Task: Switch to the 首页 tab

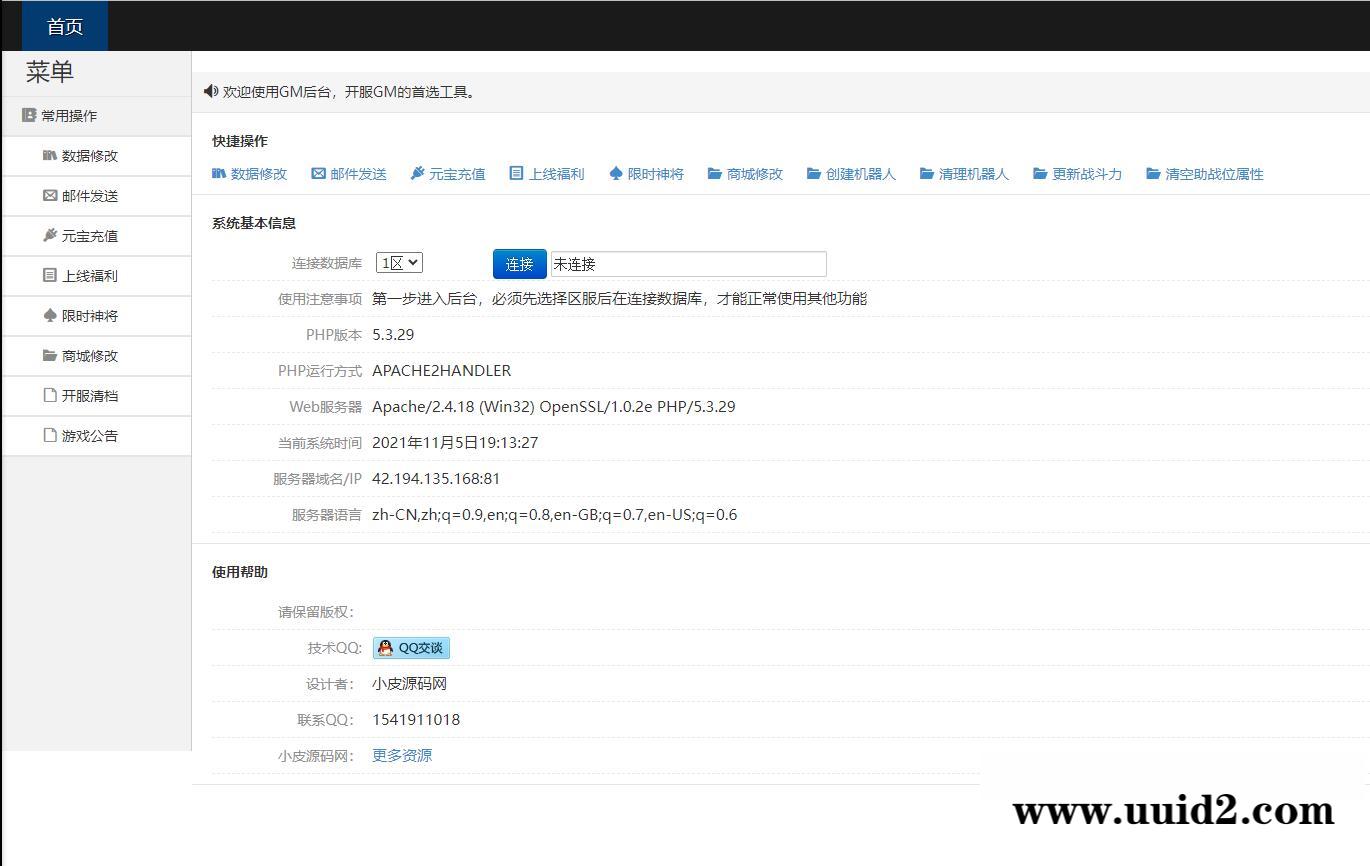Action: tap(63, 26)
